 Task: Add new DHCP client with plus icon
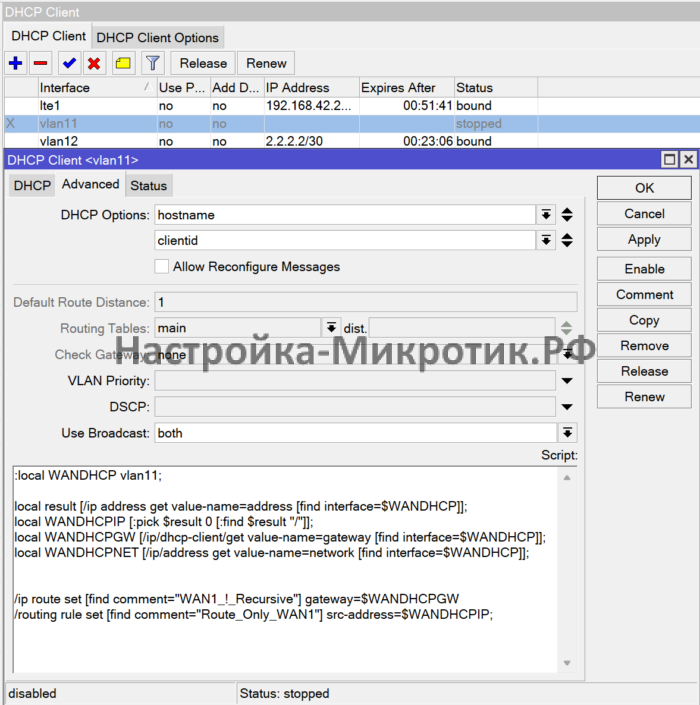(16, 63)
